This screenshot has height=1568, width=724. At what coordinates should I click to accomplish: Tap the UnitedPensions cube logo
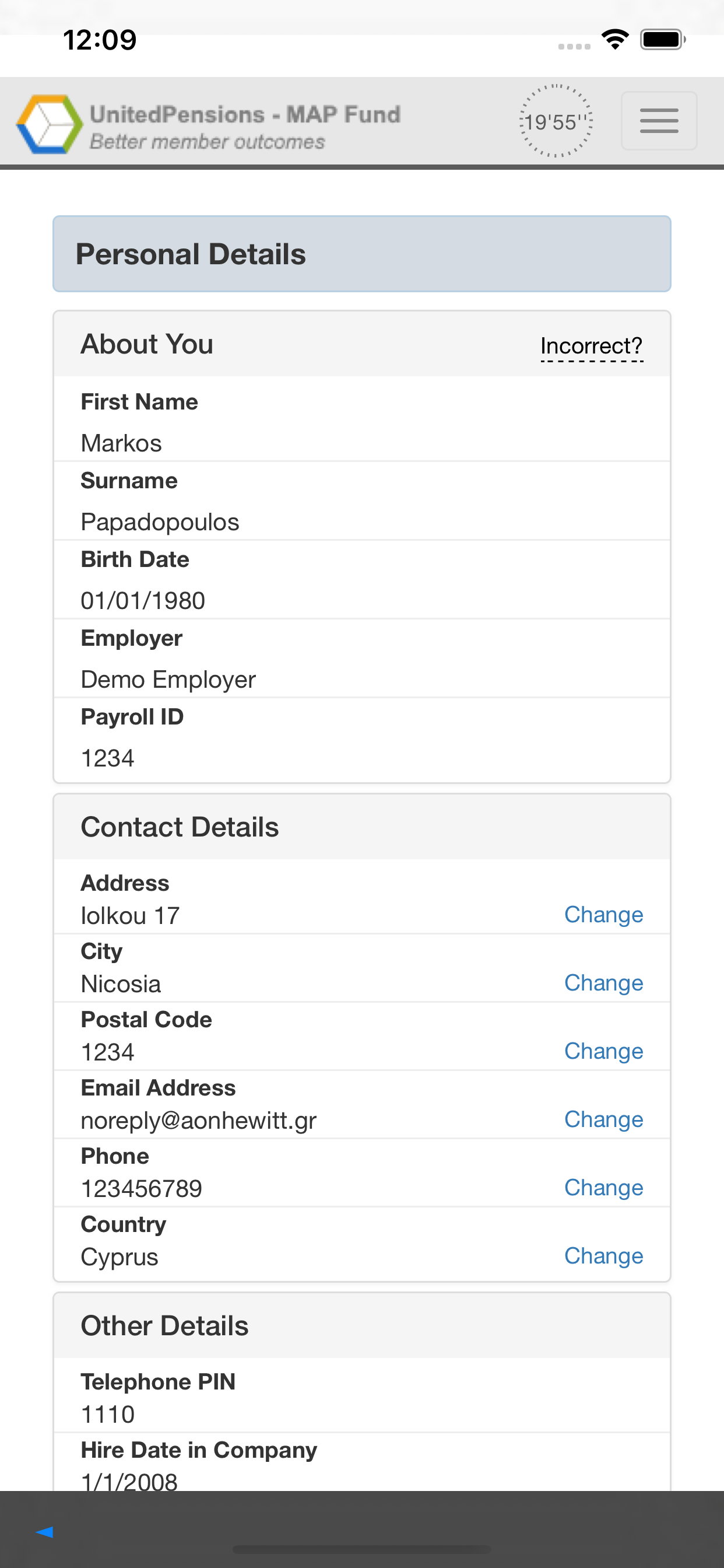pyautogui.click(x=48, y=124)
